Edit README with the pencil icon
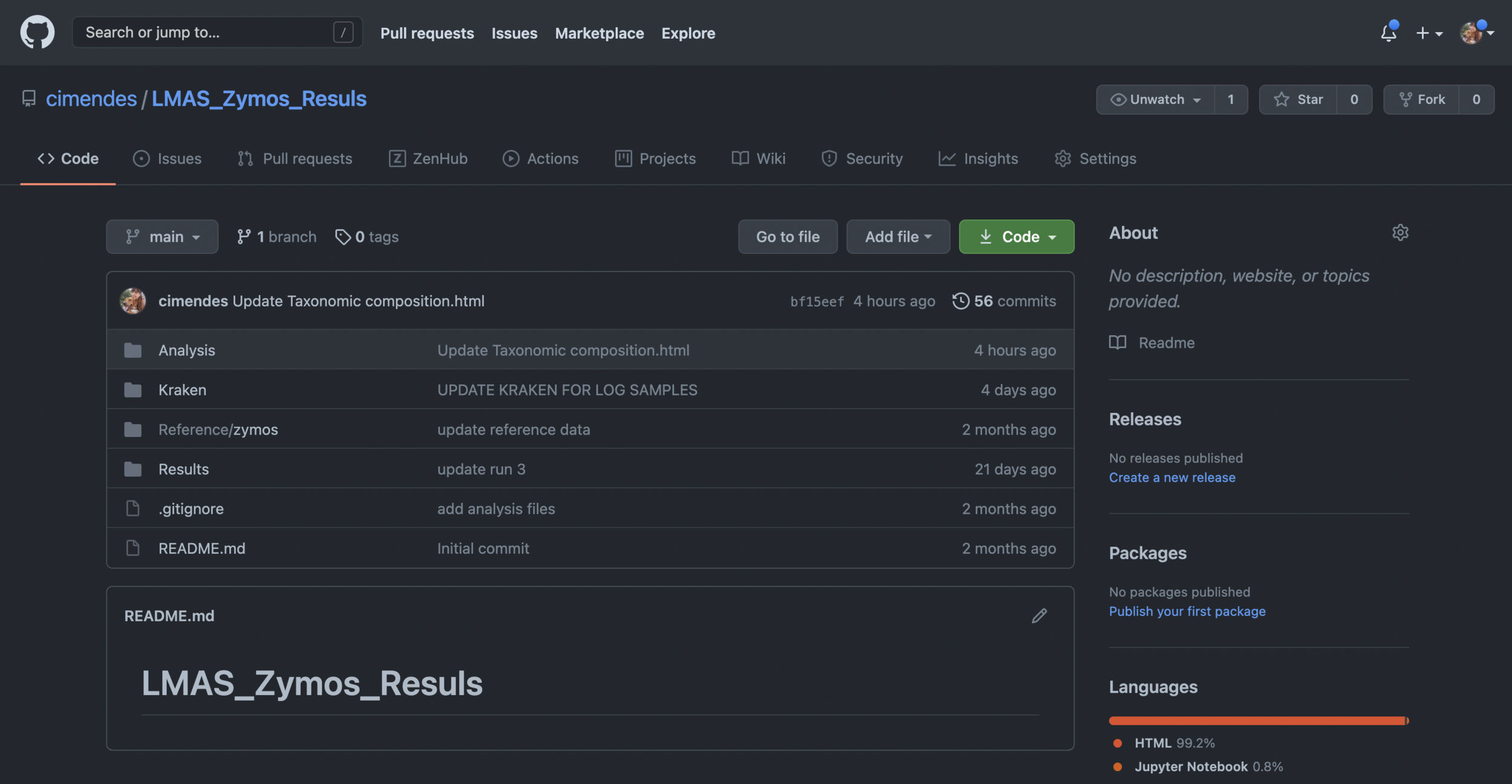This screenshot has width=1512, height=784. click(x=1039, y=616)
